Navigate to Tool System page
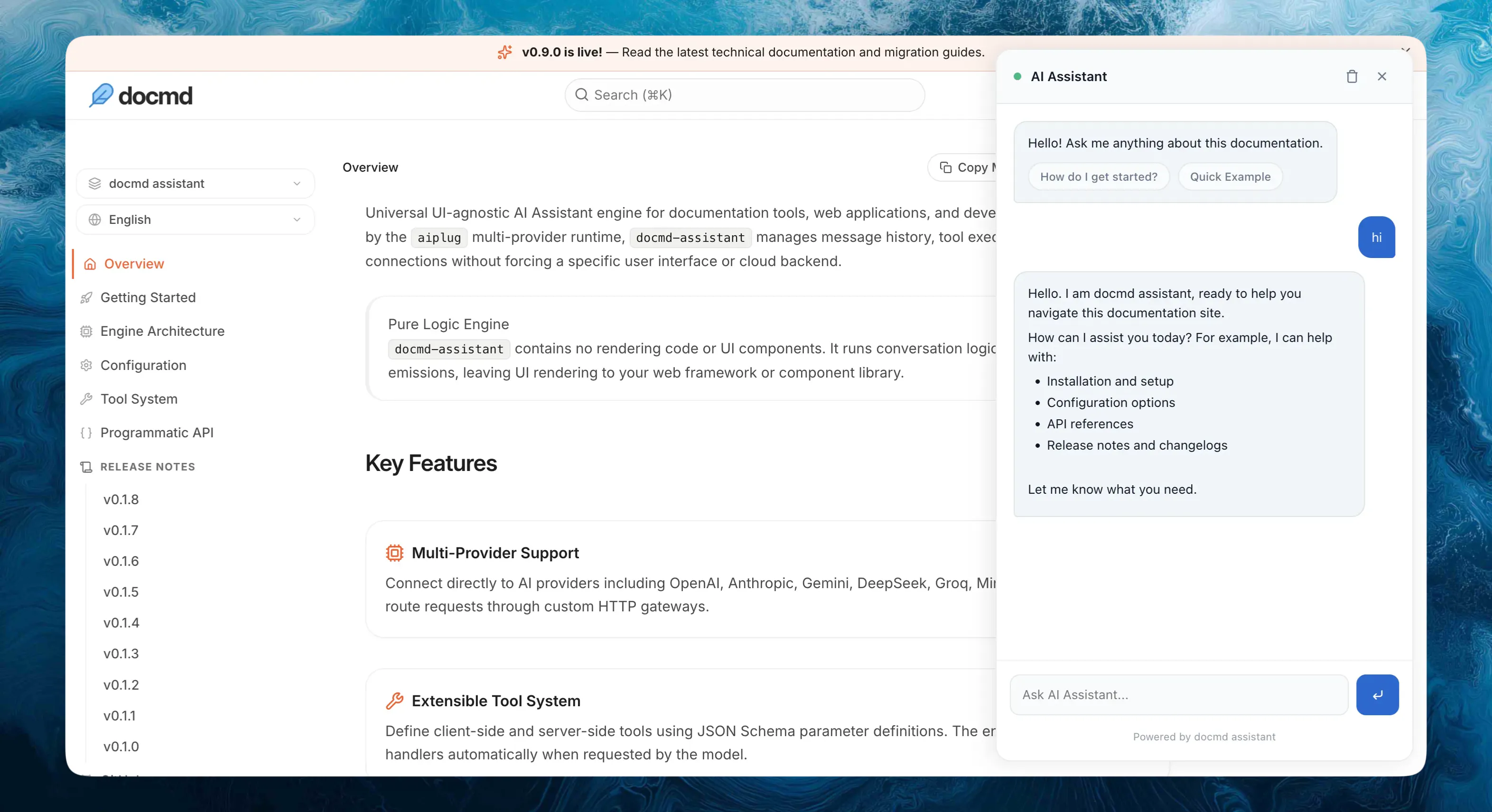This screenshot has width=1492, height=812. coord(139,399)
